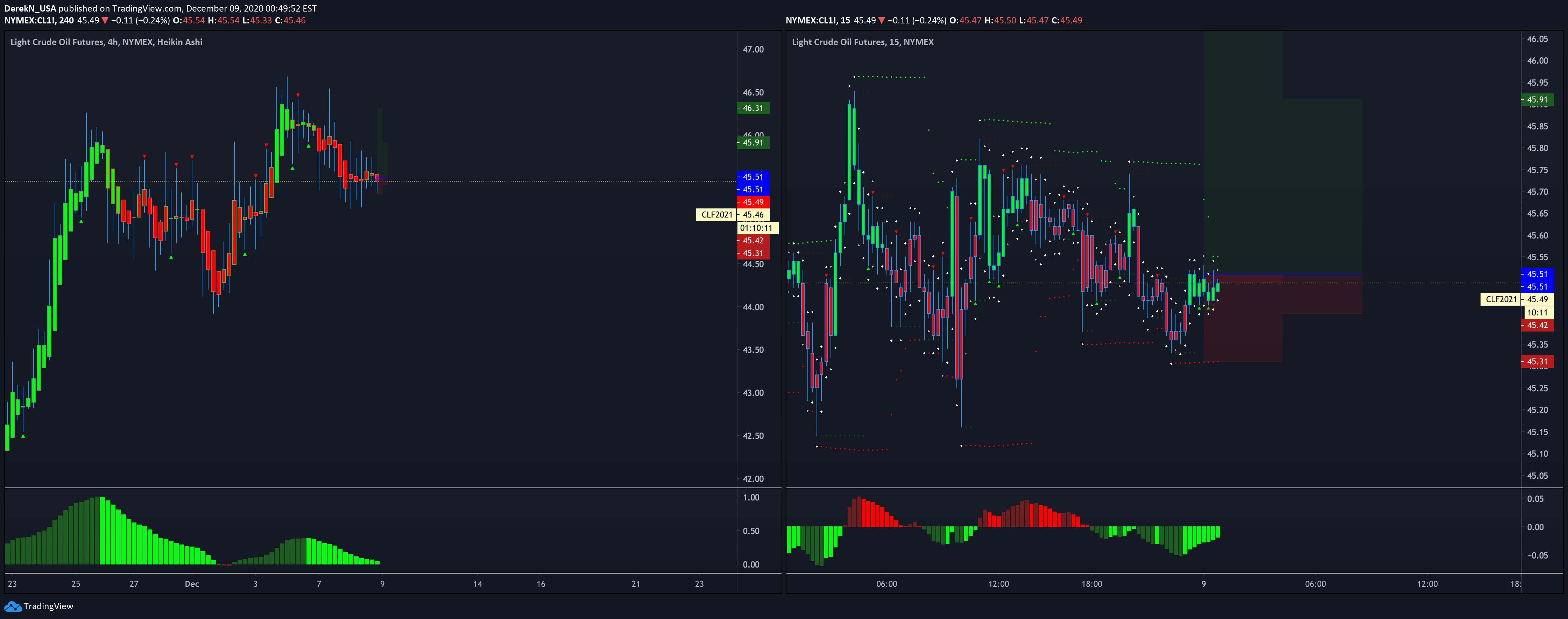Open the DerekN_USA author name
The width and height of the screenshot is (1568, 619).
click(30, 8)
